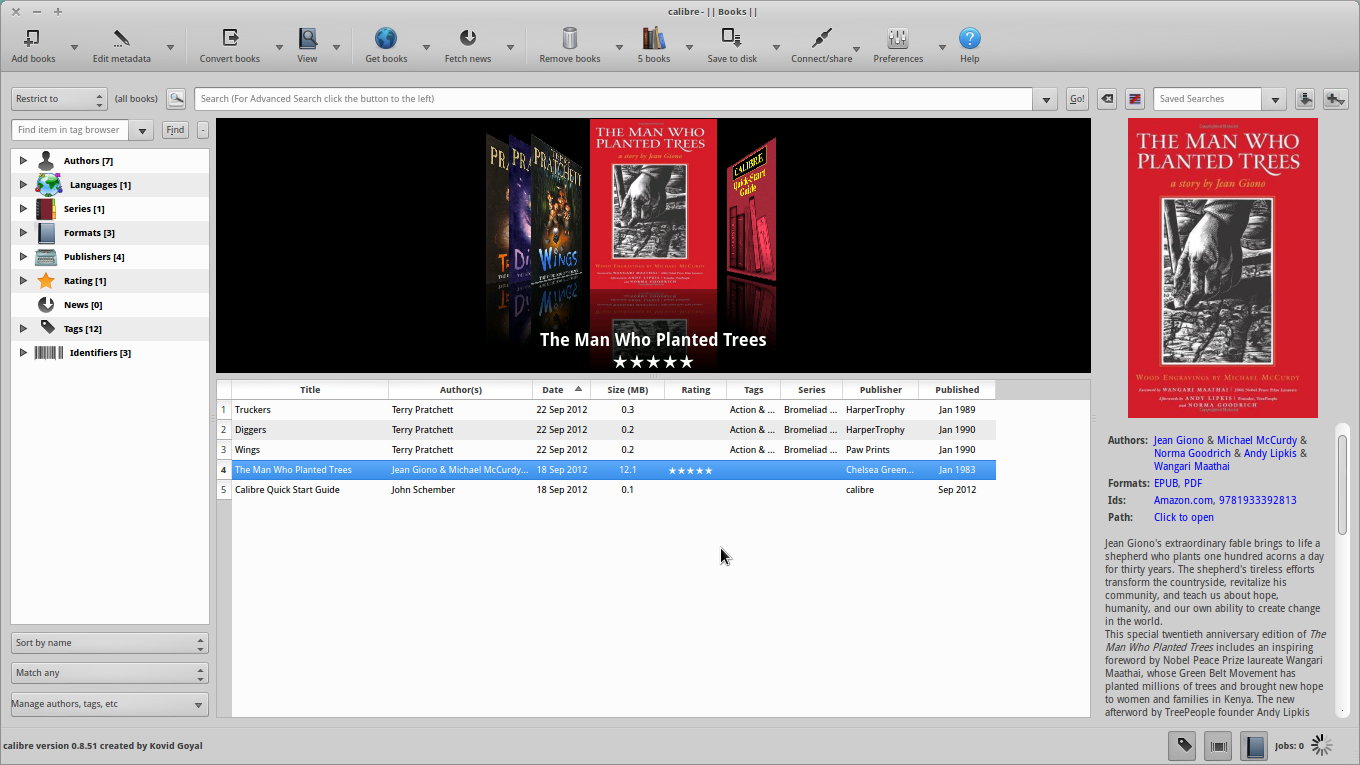Sort by the Title column header
This screenshot has height=765, width=1360.
(x=310, y=390)
